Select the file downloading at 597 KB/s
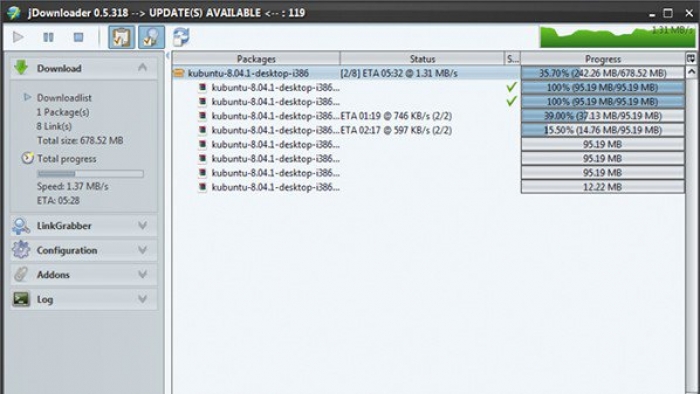 click(x=346, y=130)
